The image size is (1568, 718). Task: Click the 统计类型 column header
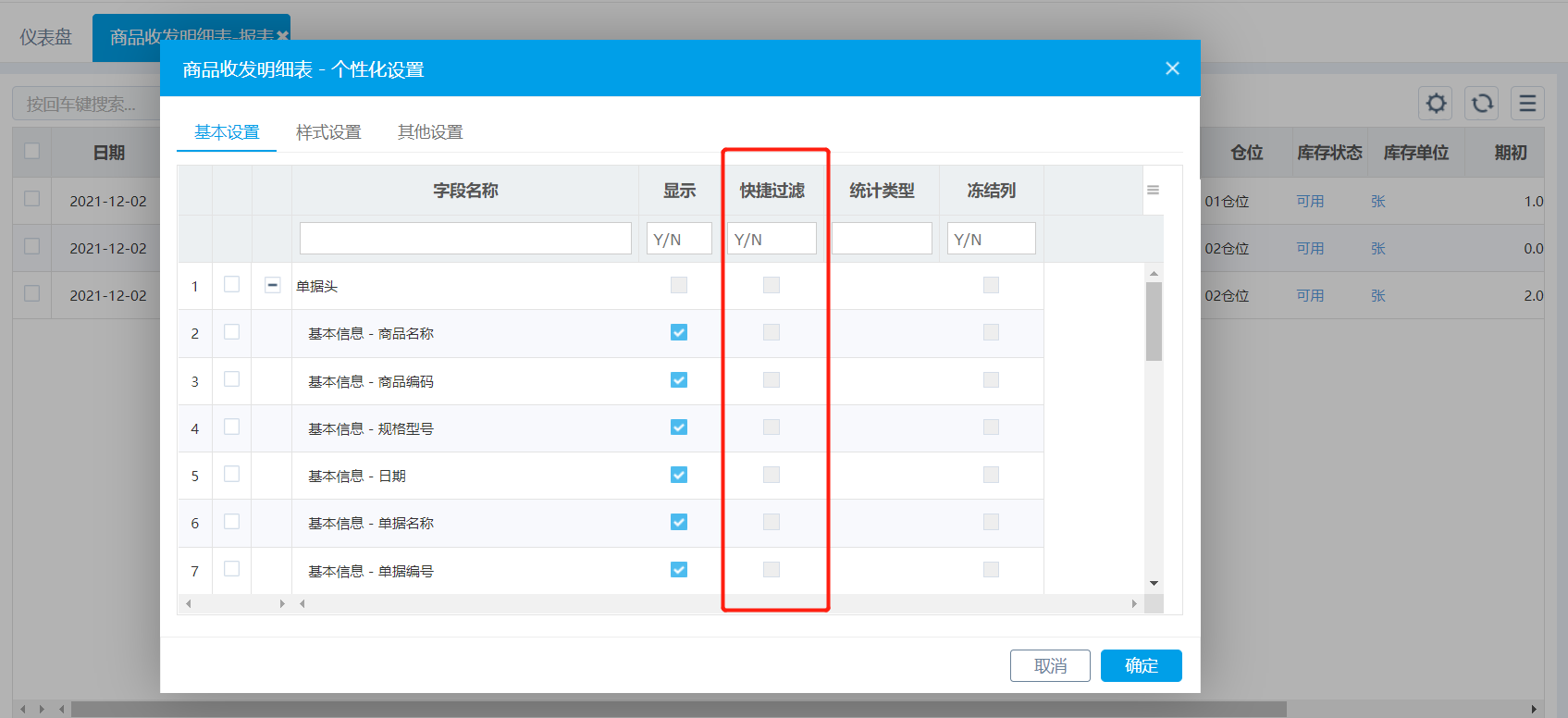coord(882,191)
